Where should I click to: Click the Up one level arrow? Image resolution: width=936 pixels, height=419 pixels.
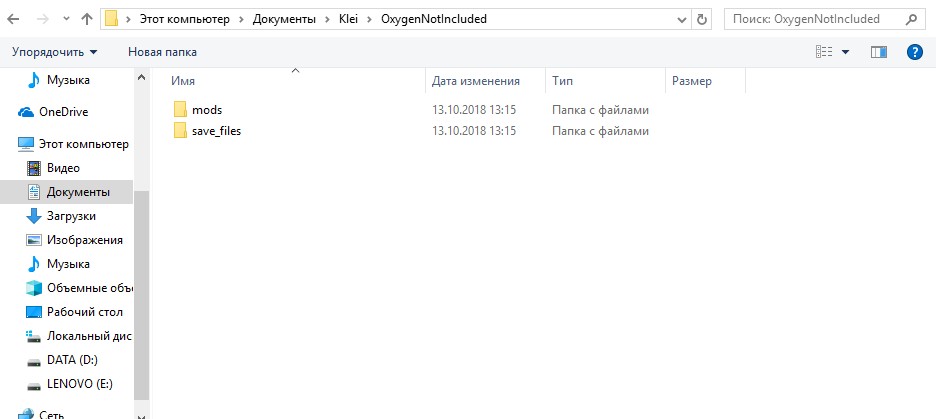(87, 18)
